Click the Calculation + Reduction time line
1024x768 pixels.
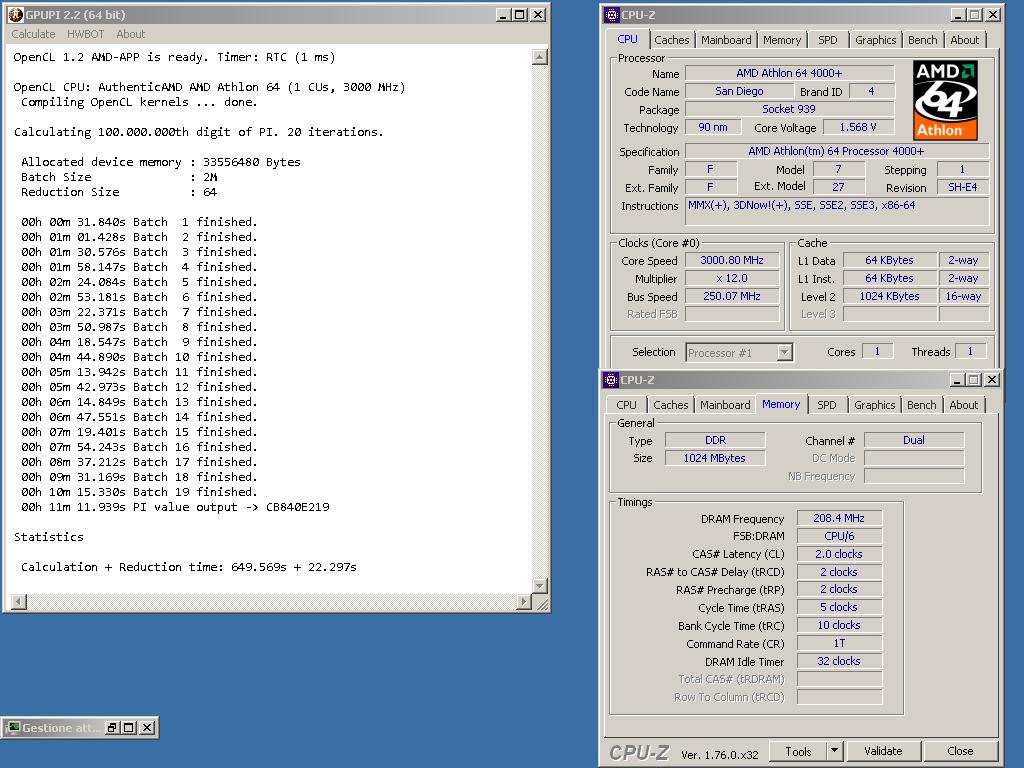point(189,567)
